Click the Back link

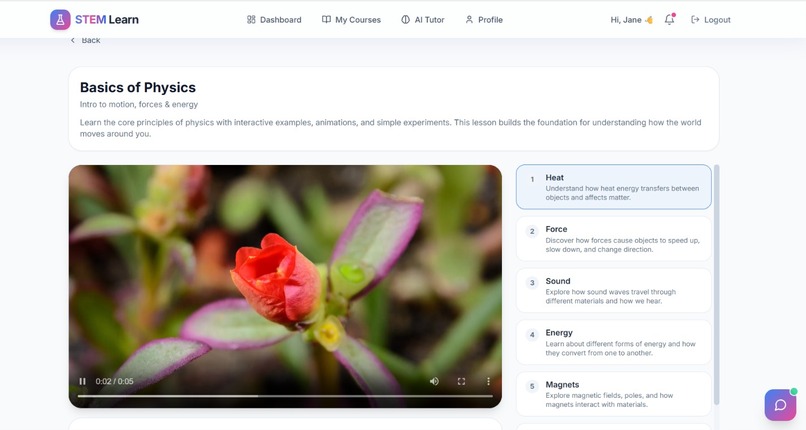pos(85,40)
